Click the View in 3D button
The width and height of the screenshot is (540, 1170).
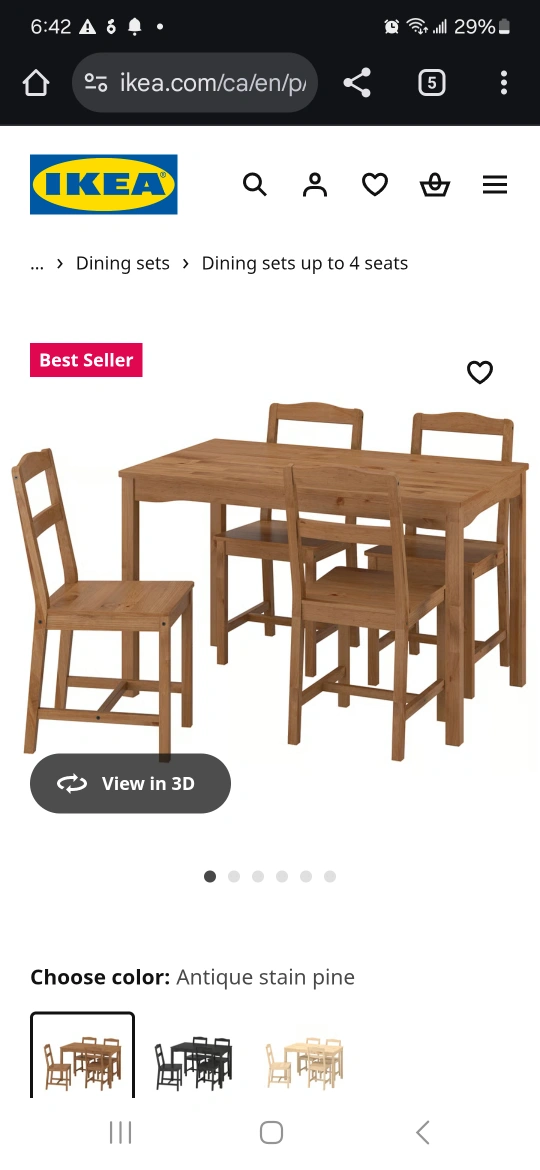(131, 783)
